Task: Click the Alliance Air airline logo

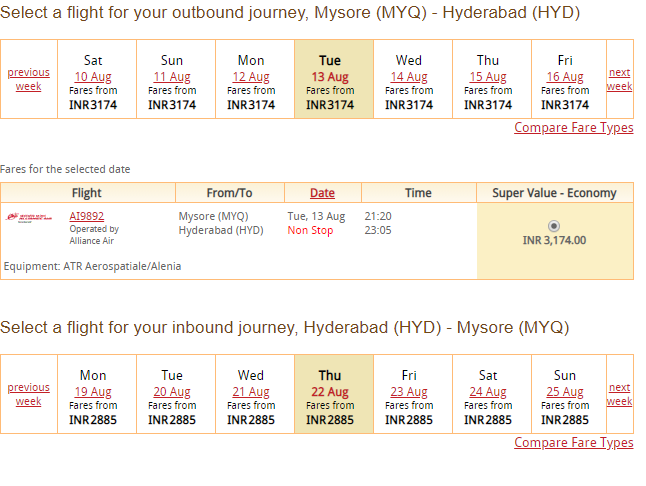Action: tap(29, 218)
